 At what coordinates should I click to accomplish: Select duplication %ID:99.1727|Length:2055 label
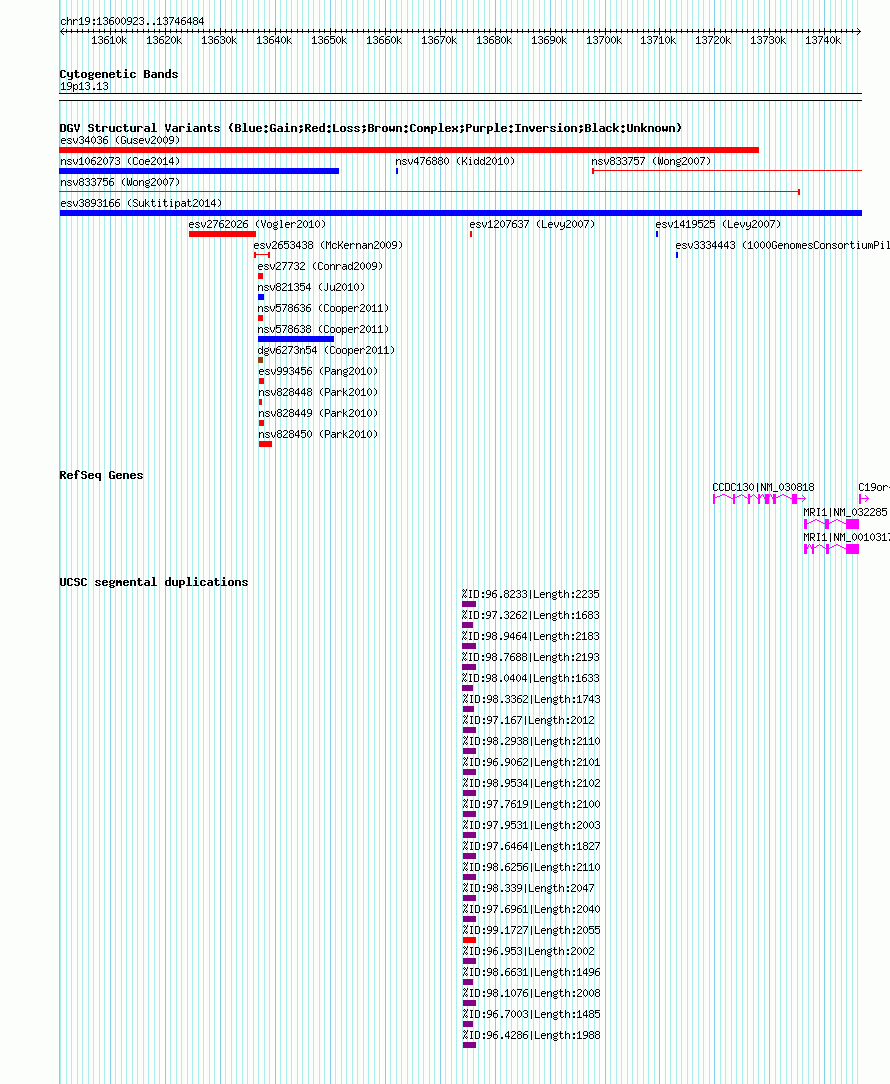[x=531, y=931]
